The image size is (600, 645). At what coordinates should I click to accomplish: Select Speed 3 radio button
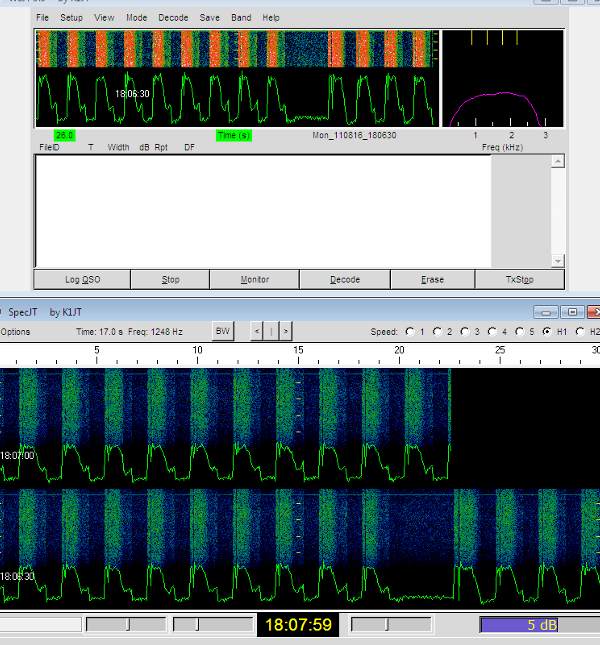click(463, 332)
